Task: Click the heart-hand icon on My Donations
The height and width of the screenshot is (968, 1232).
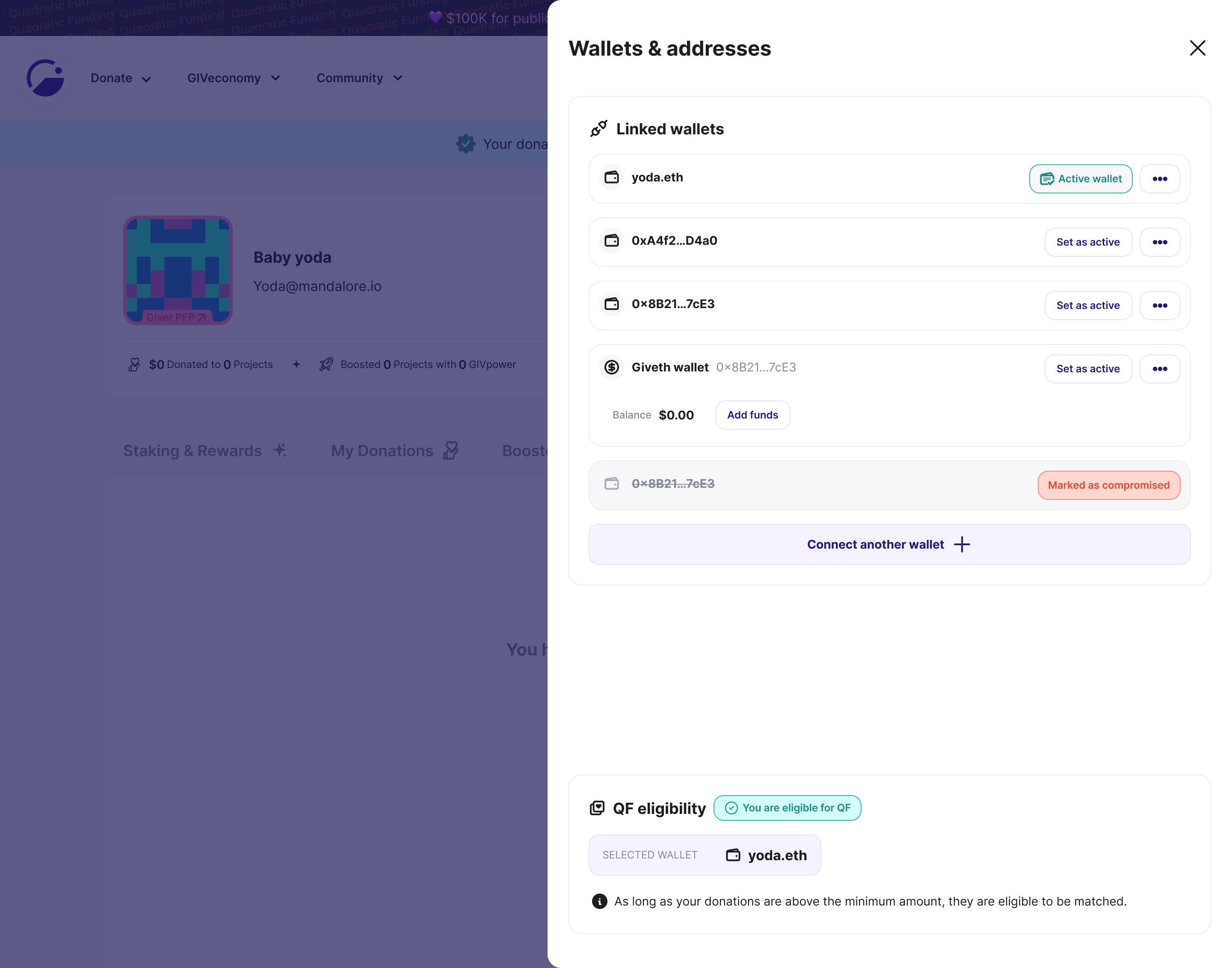Action: pos(451,451)
